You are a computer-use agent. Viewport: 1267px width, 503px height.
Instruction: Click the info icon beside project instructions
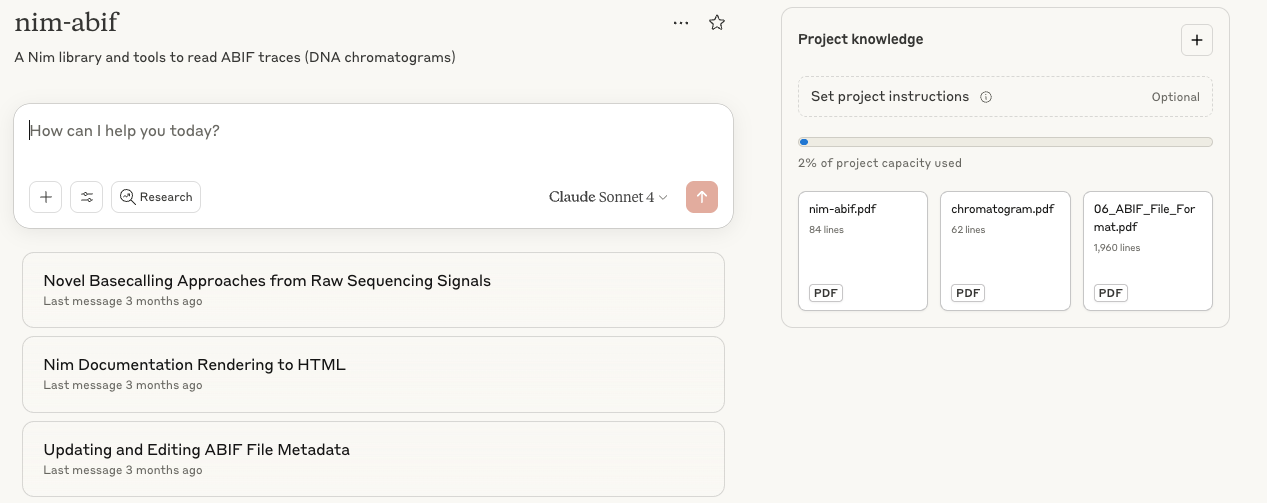986,97
